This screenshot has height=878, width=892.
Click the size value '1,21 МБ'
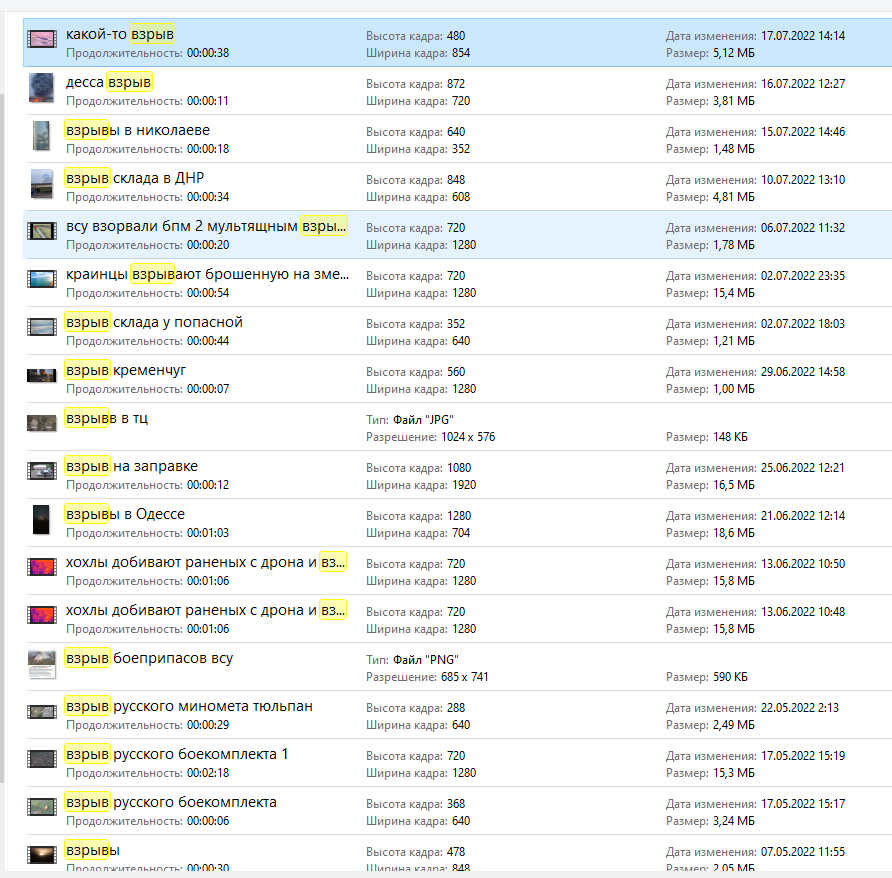pos(734,341)
